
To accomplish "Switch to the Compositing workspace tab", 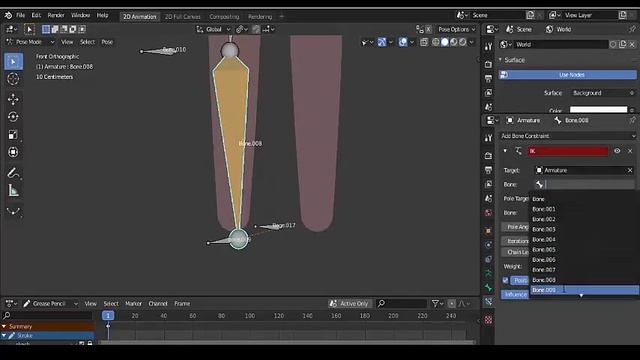I will 224,17.
